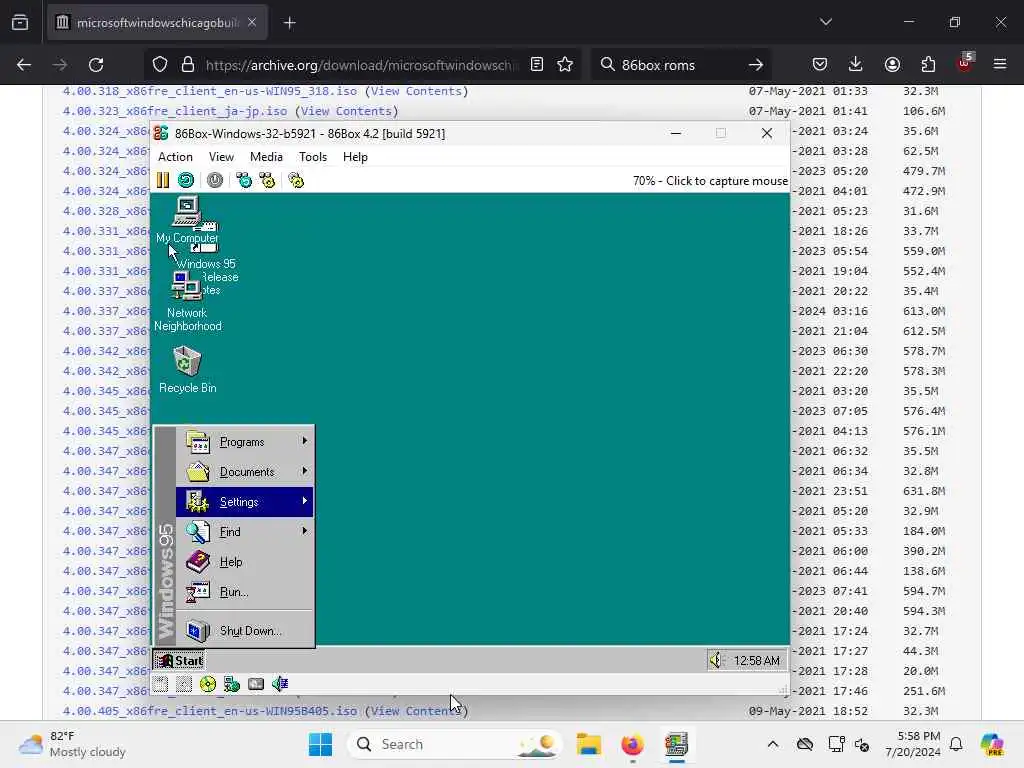Image resolution: width=1024 pixels, height=768 pixels.
Task: Open Firefox account icon
Action: 892,65
